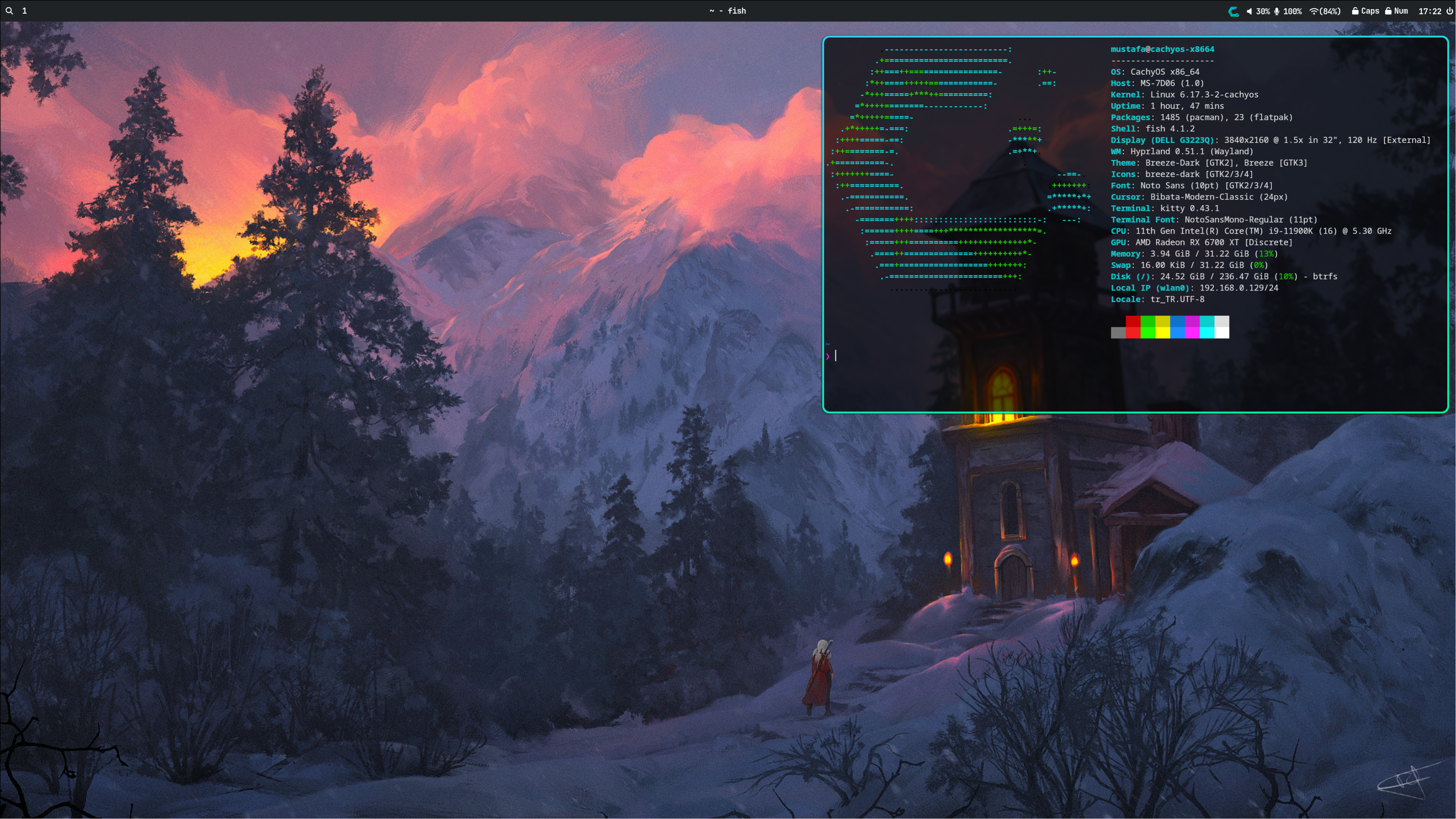Click the 'Terminal: kitty 0.43.1' line
This screenshot has width=1456, height=819.
click(x=1165, y=208)
